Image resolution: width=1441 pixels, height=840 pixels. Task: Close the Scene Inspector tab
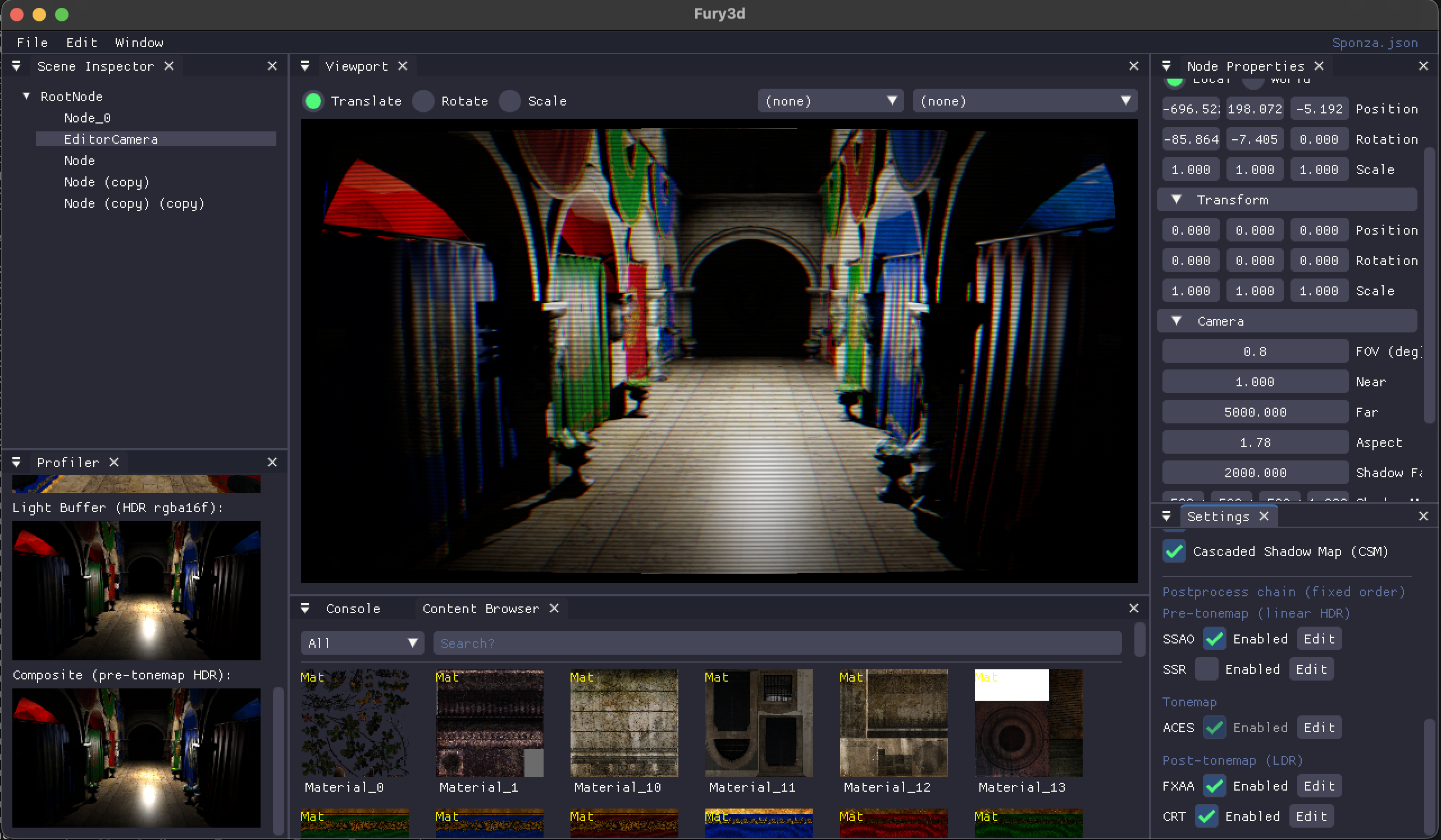[x=169, y=66]
